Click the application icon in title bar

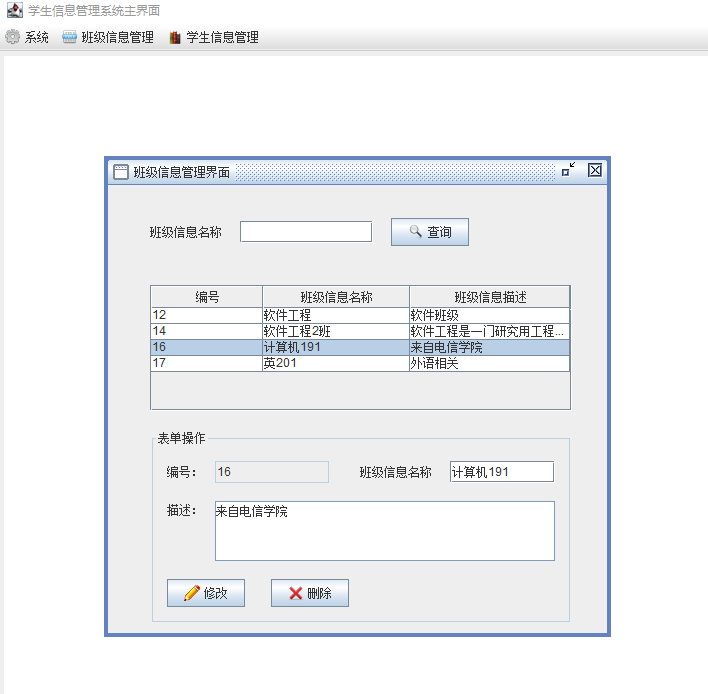pos(15,10)
